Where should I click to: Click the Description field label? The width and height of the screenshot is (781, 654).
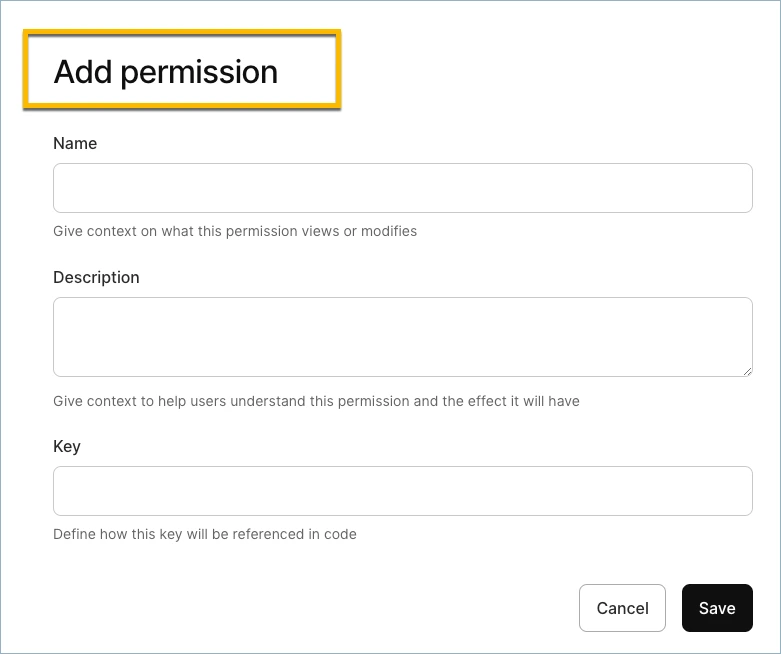(x=96, y=277)
